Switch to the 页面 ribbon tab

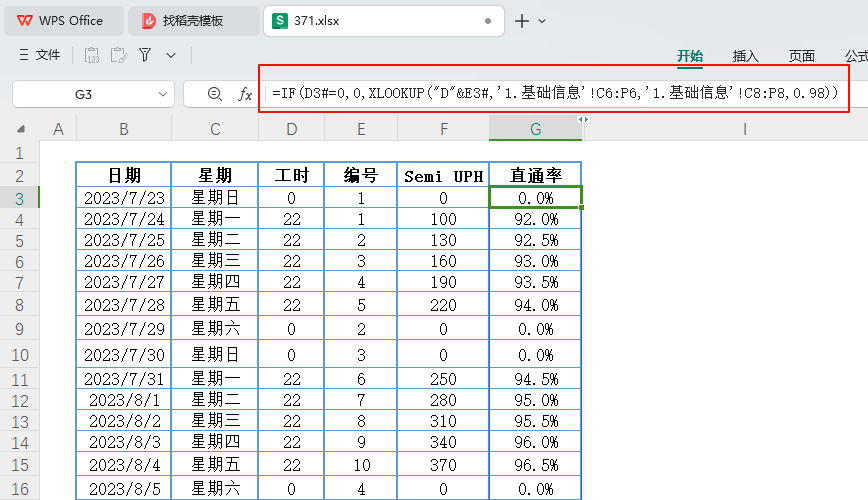click(802, 56)
